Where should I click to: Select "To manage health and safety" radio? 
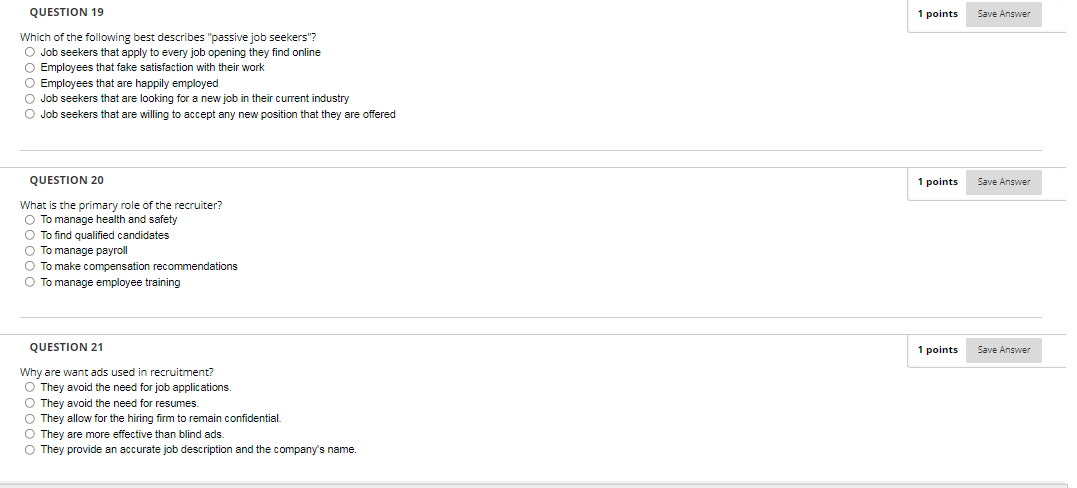(30, 220)
